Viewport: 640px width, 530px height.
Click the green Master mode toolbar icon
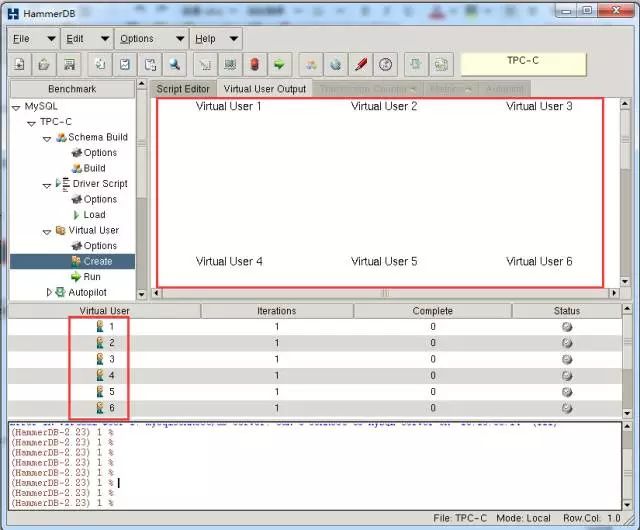[x=416, y=65]
